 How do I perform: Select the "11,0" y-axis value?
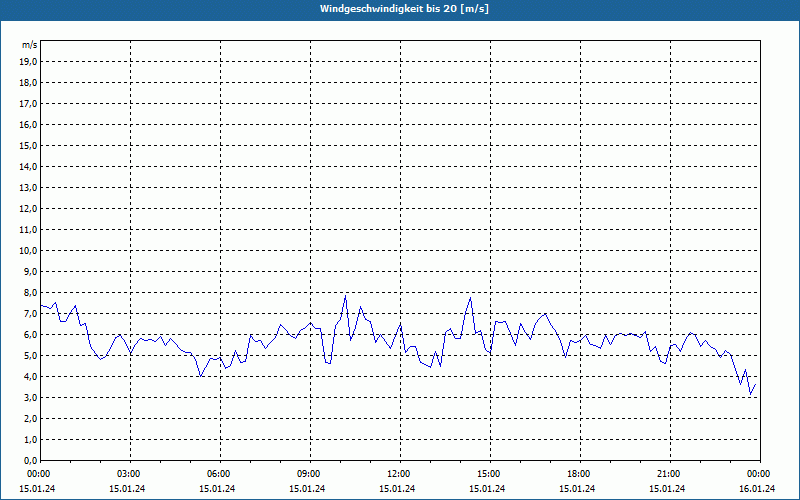(x=28, y=230)
